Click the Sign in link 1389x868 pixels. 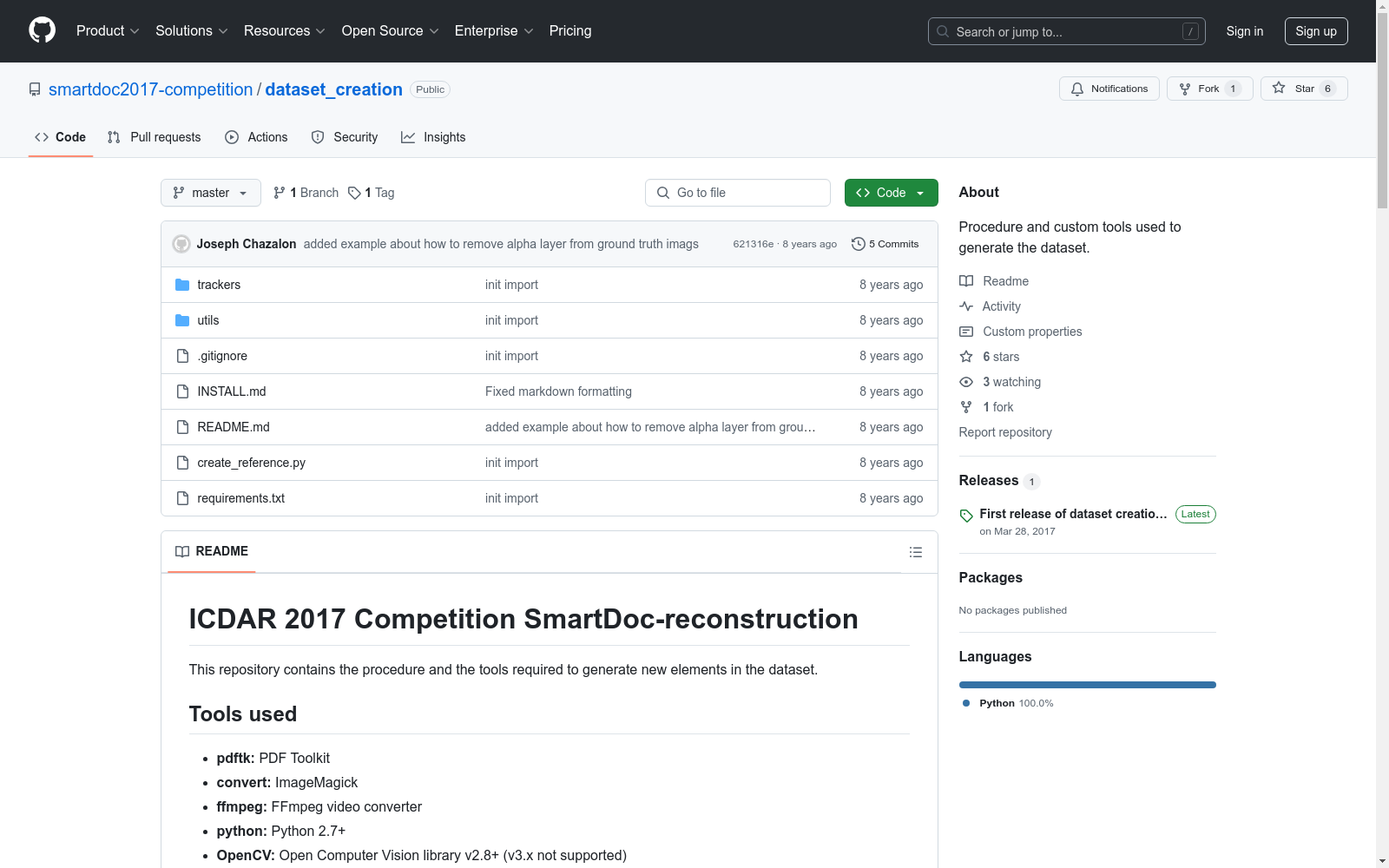pos(1244,31)
